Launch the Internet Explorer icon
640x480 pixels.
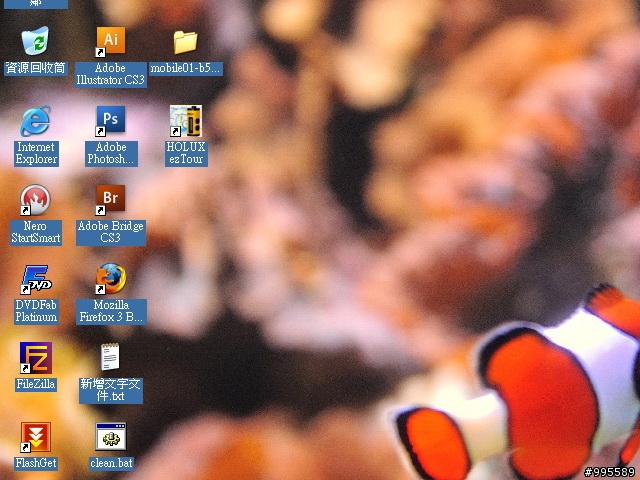(36, 120)
